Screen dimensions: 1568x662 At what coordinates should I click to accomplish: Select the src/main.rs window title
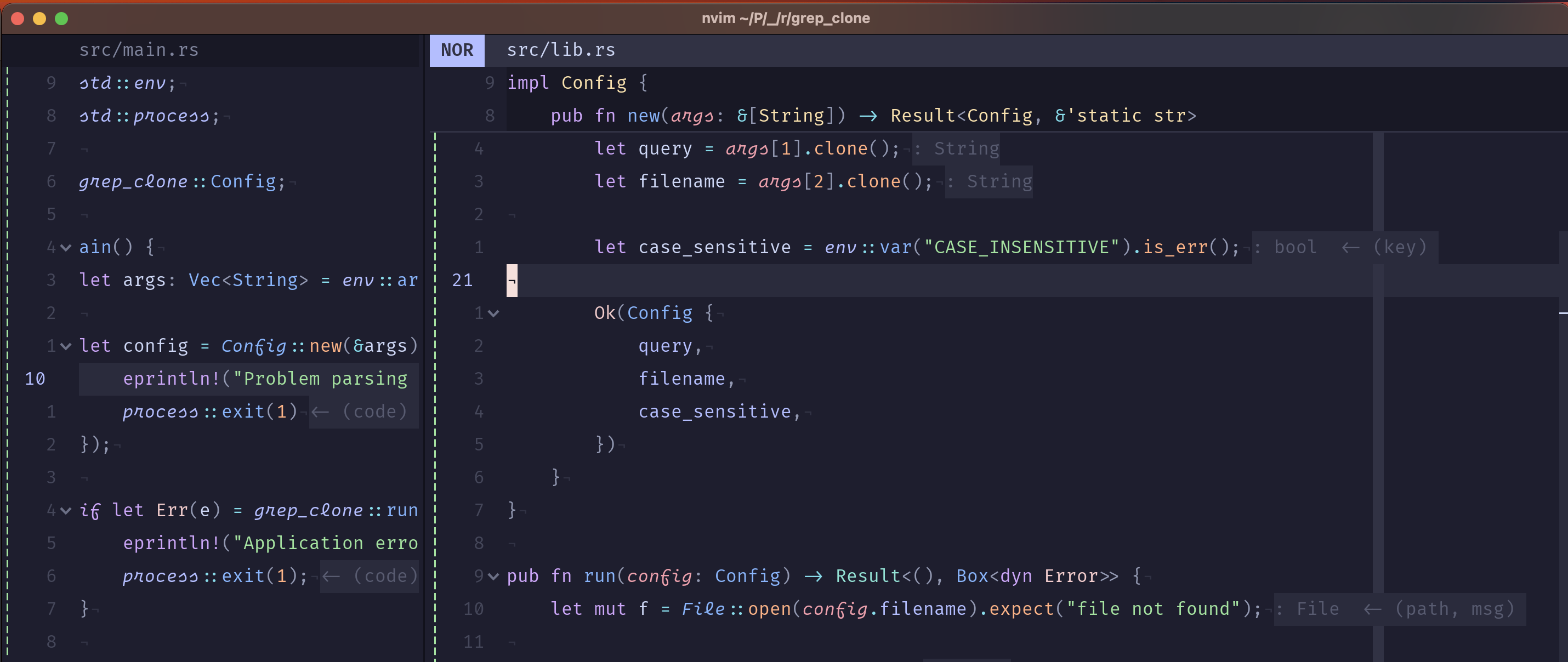tap(139, 50)
